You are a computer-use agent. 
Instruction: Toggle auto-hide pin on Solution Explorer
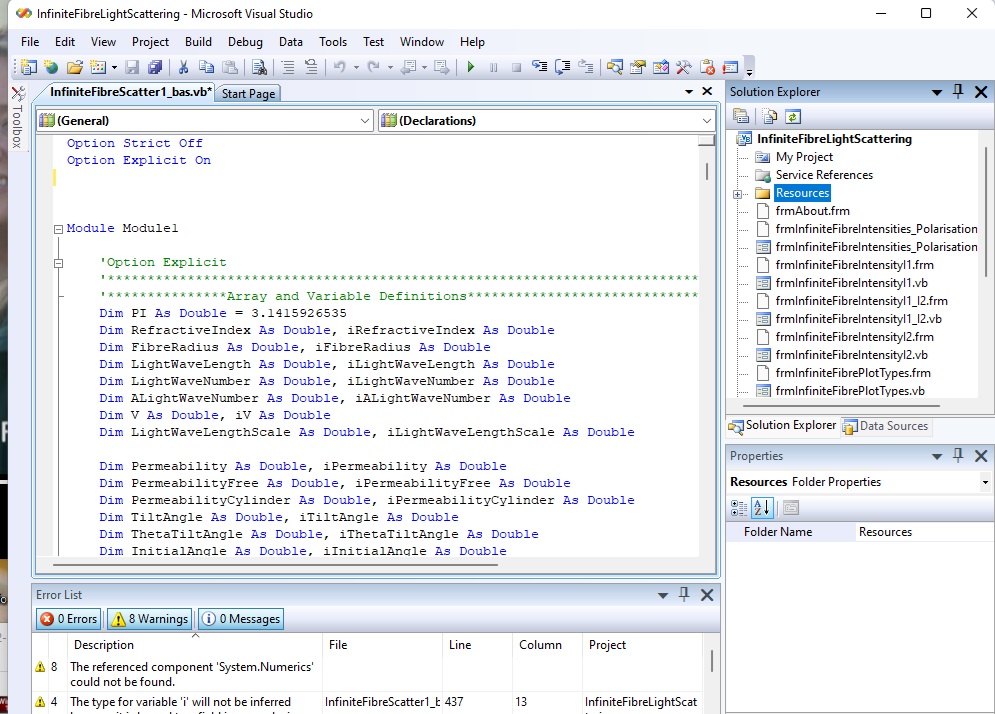click(958, 92)
